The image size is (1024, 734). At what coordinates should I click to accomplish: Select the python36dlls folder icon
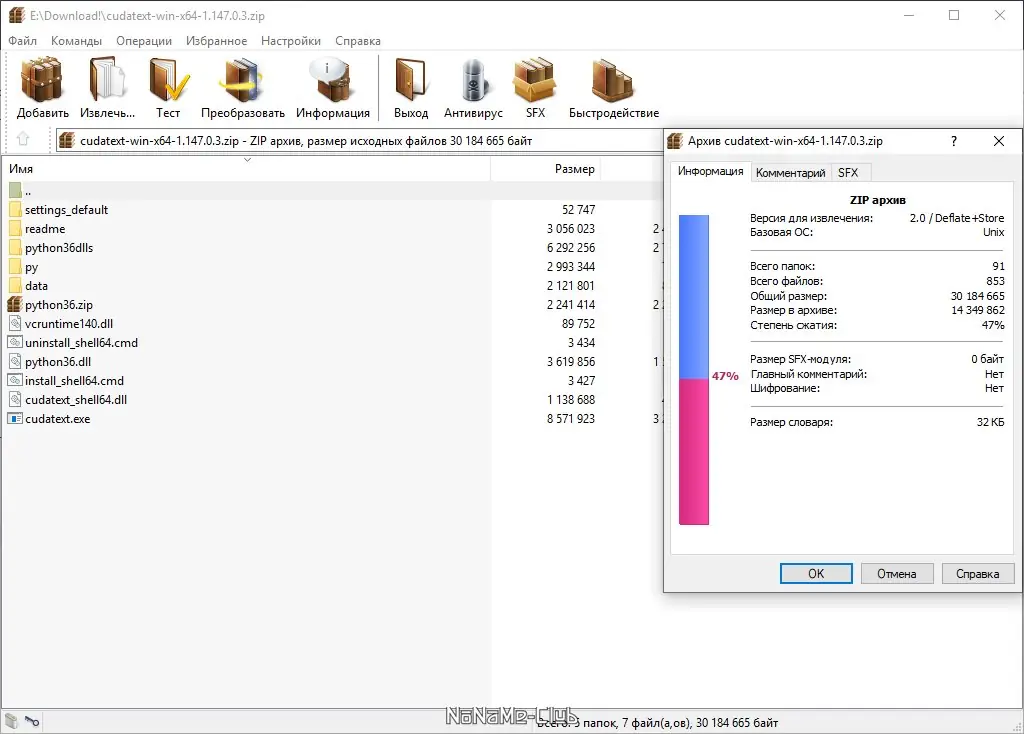coord(16,247)
